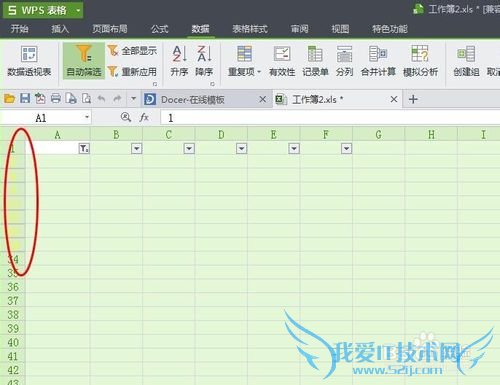
Task: Add a new document tab with plus
Action: (x=413, y=99)
